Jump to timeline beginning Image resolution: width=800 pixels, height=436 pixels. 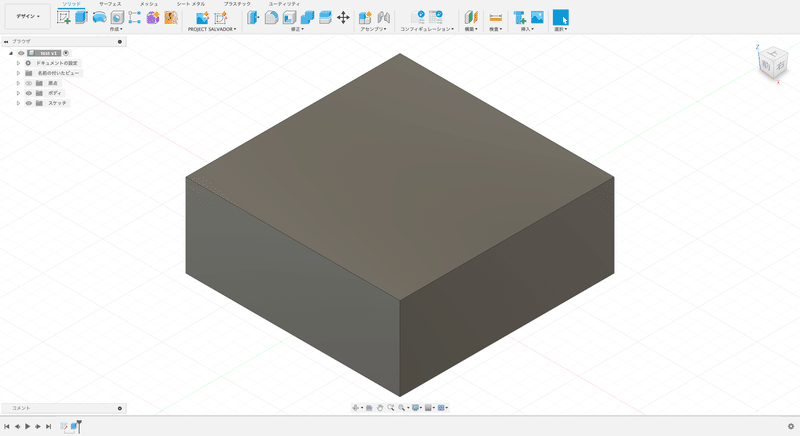[7, 426]
